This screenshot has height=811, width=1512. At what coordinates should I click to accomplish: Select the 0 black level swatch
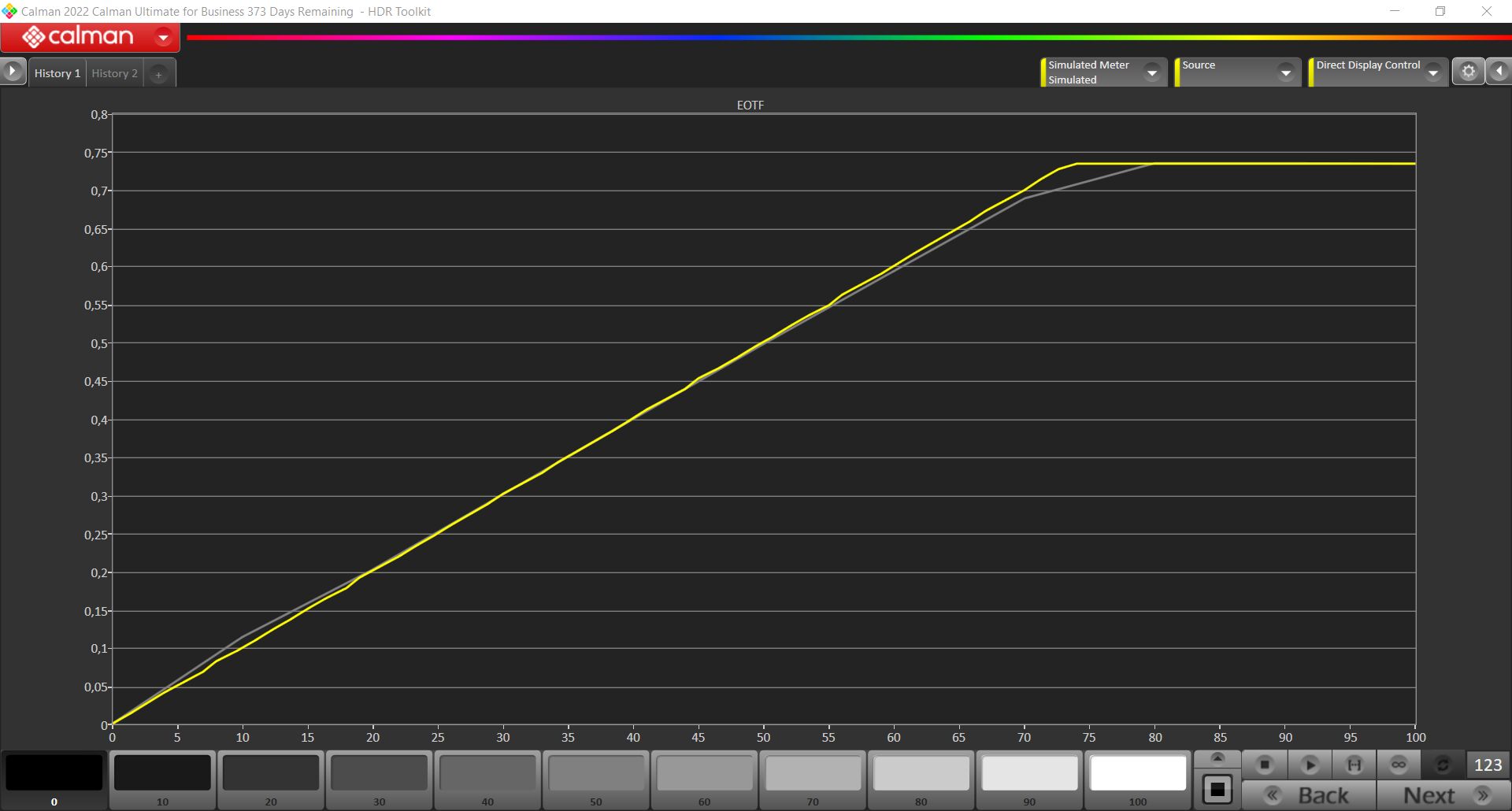[54, 780]
